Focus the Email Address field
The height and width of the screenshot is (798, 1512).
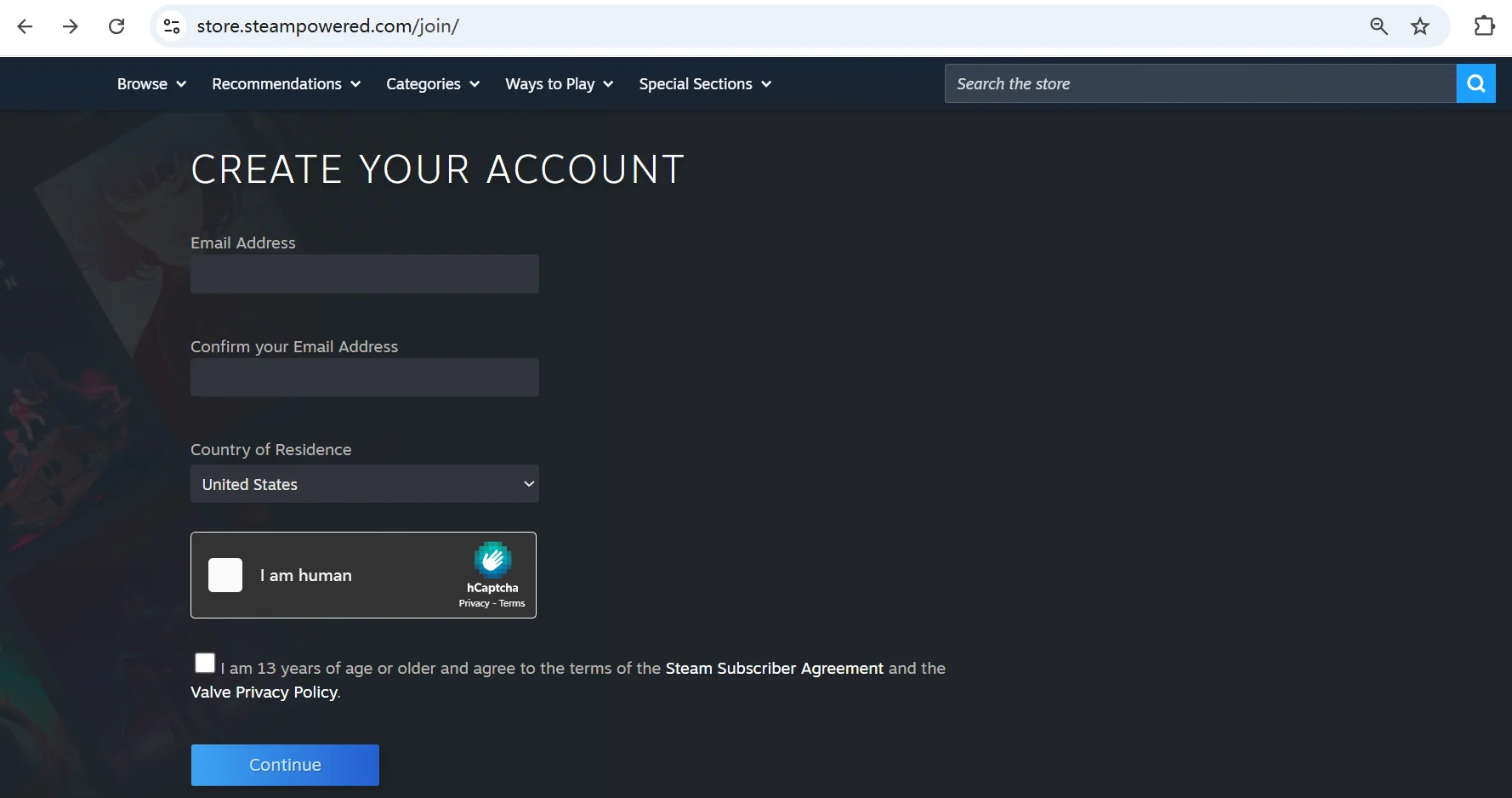pos(365,274)
